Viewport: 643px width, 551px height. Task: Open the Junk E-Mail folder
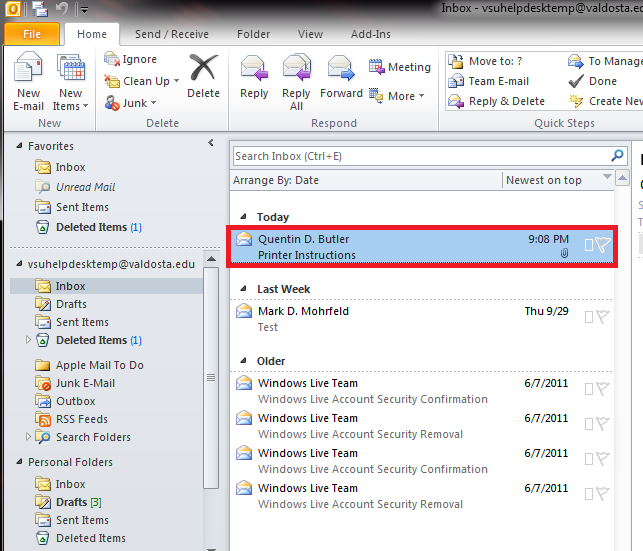[x=75, y=383]
